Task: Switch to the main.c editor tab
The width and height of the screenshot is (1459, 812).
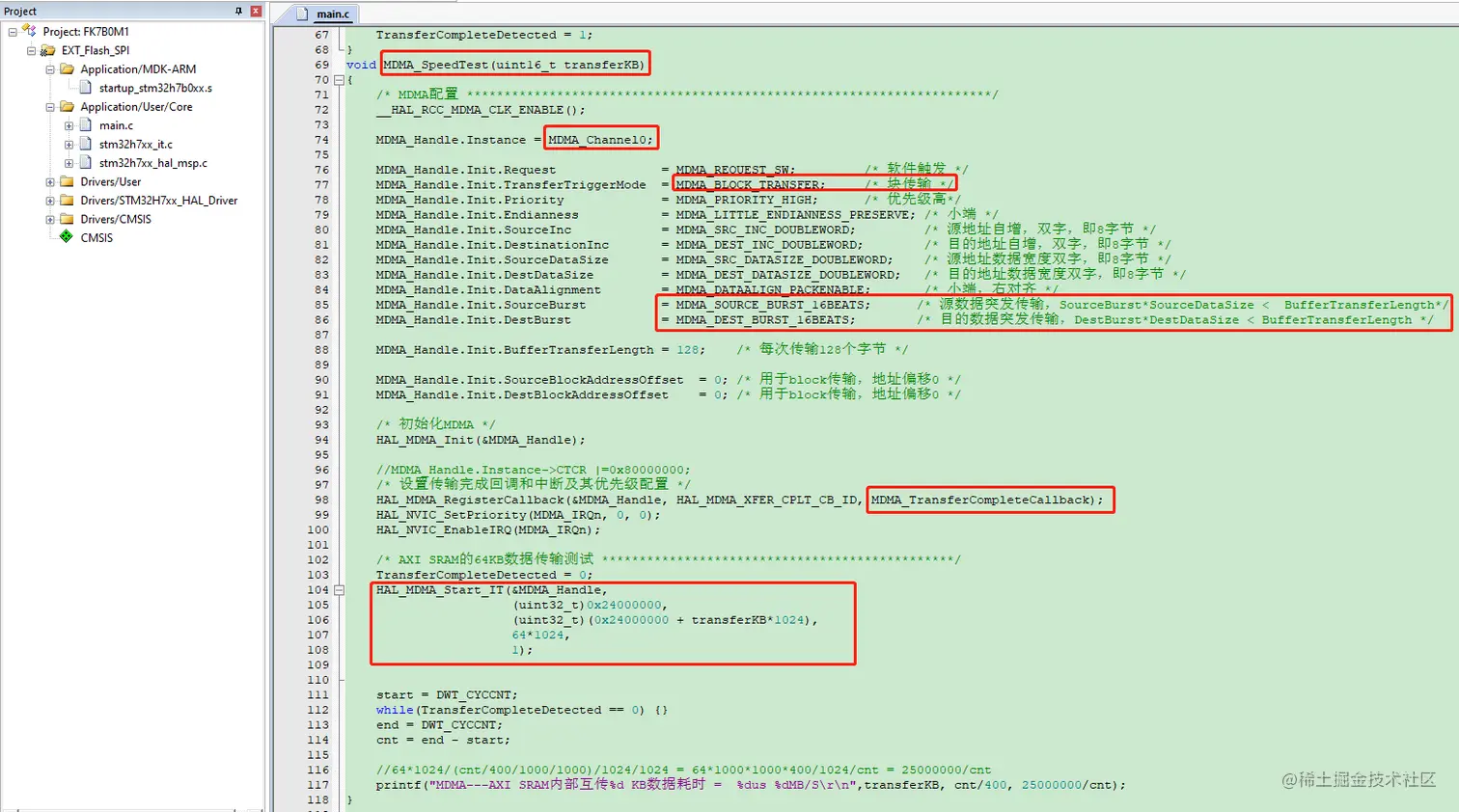Action: click(x=324, y=14)
